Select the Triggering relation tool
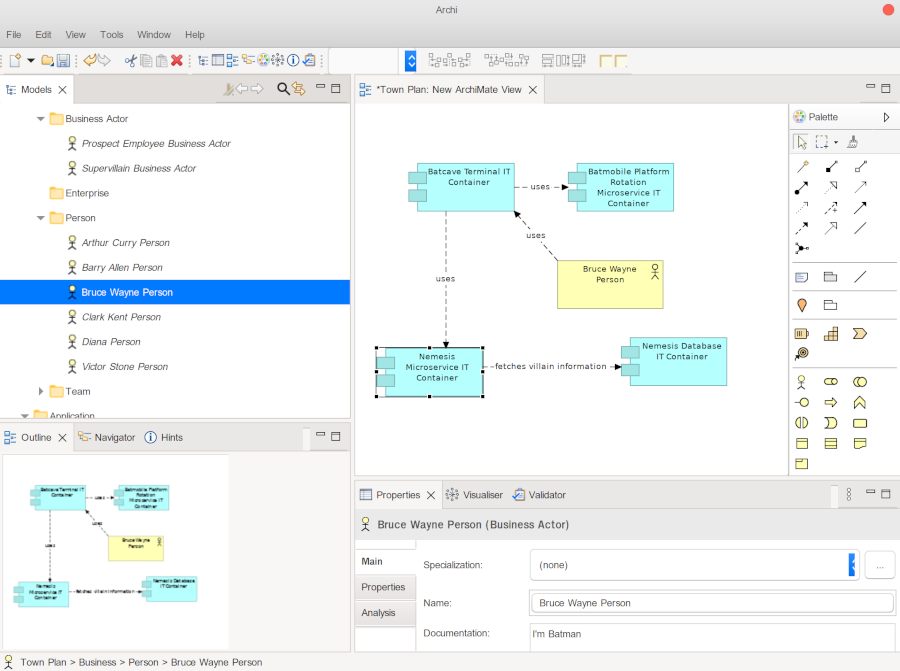 coord(860,208)
